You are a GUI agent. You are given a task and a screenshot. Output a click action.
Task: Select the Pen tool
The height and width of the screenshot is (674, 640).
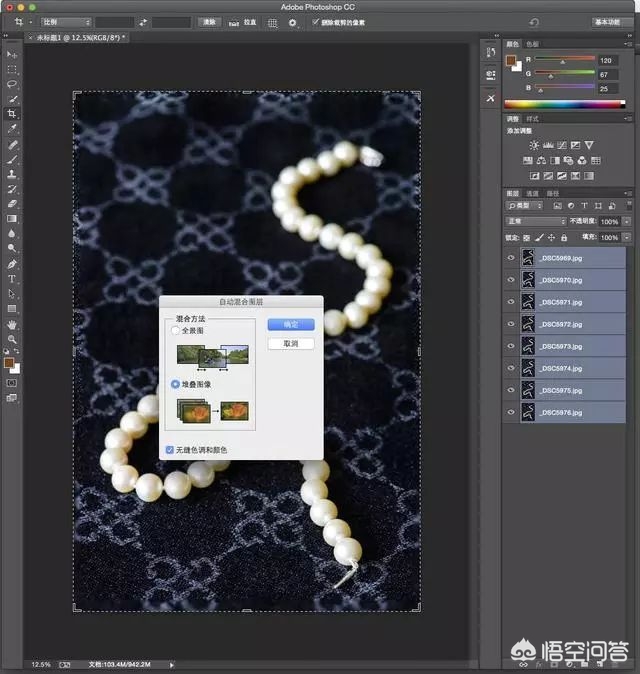[x=12, y=264]
